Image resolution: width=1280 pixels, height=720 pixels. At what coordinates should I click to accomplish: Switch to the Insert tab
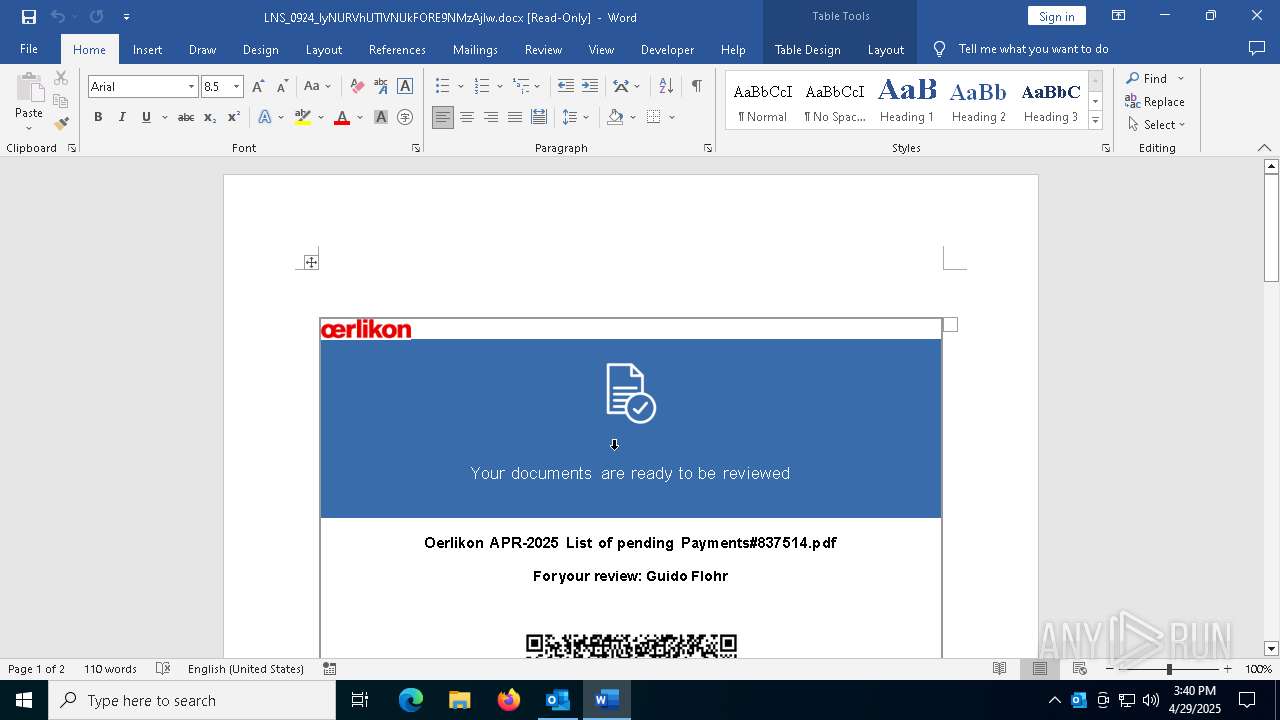(x=147, y=49)
